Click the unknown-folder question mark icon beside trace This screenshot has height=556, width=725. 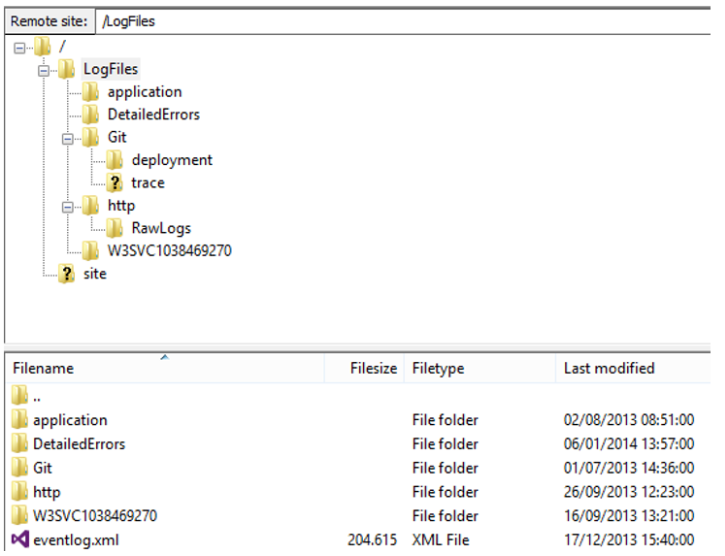click(116, 183)
